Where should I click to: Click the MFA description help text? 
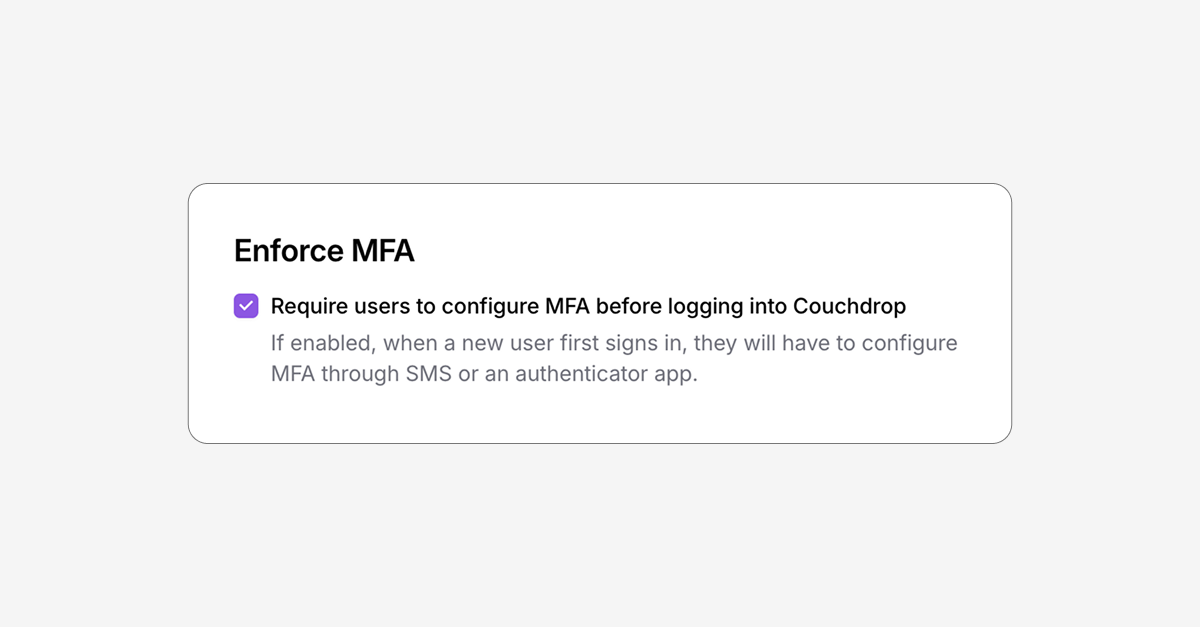pyautogui.click(x=613, y=358)
